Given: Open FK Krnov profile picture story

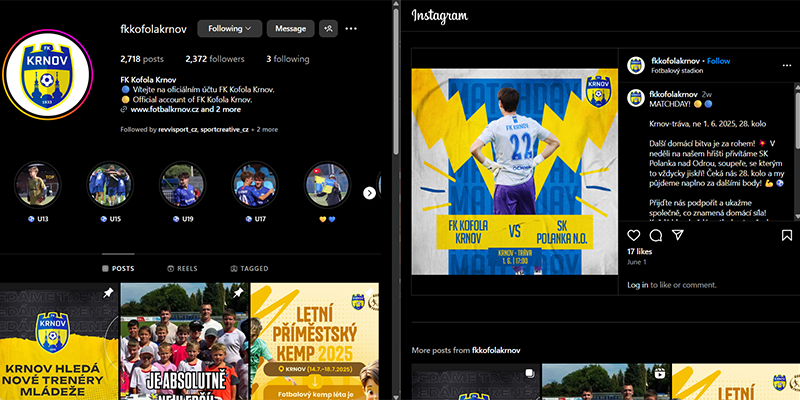Looking at the screenshot, I should point(48,74).
